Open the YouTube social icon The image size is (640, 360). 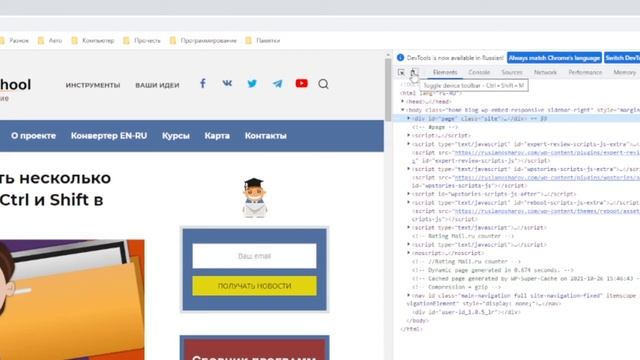click(x=302, y=83)
